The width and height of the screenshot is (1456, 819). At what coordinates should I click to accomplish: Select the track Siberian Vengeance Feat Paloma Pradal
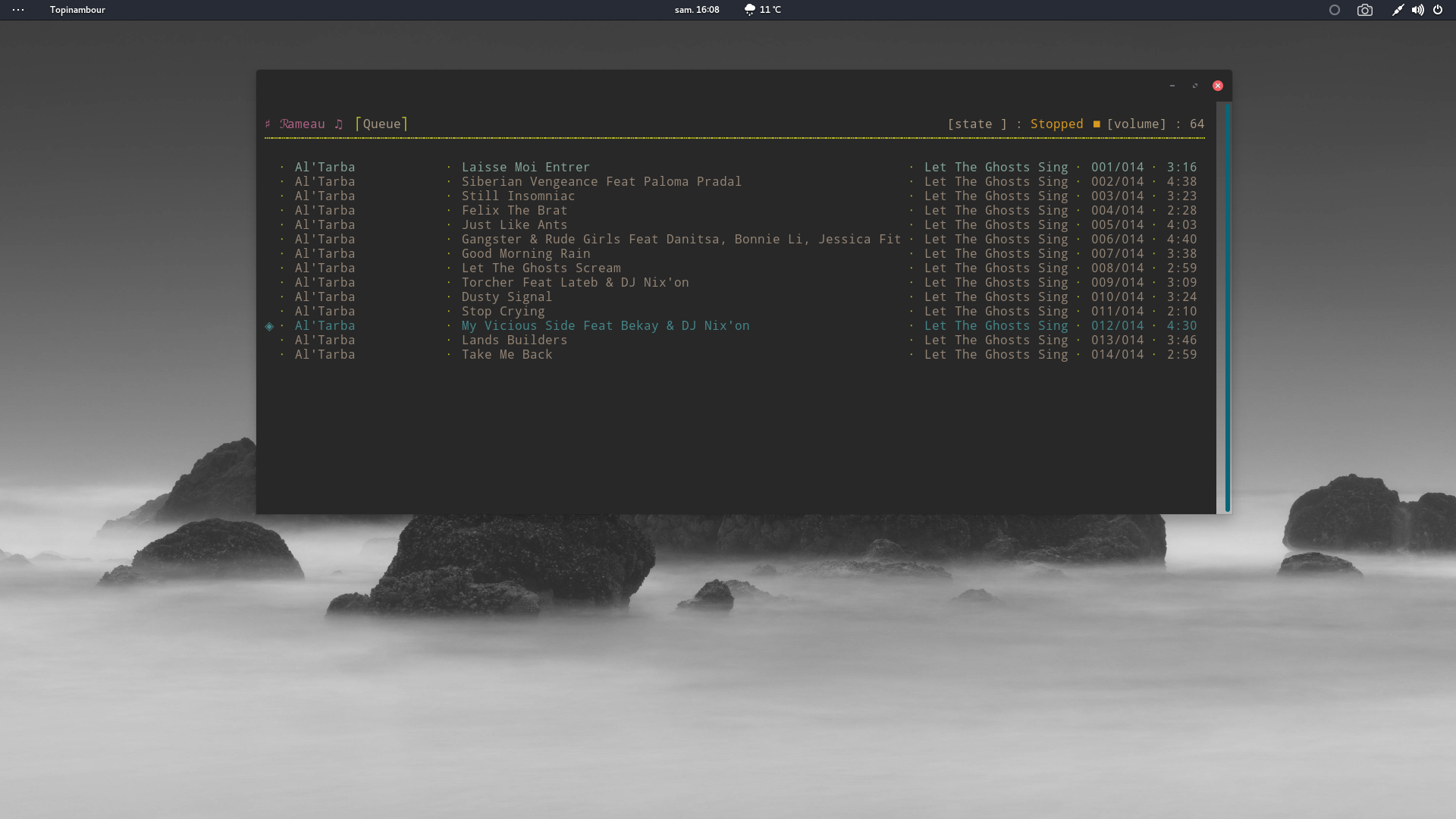[601, 181]
